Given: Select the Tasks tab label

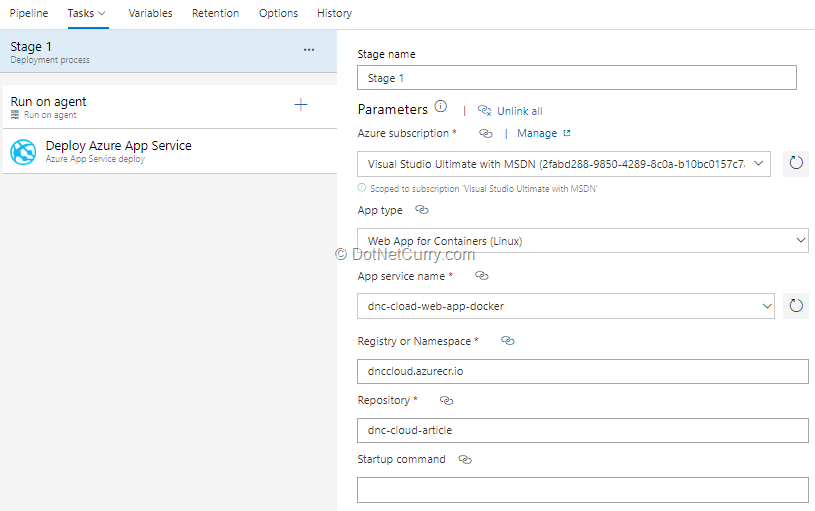Looking at the screenshot, I should click(x=81, y=13).
